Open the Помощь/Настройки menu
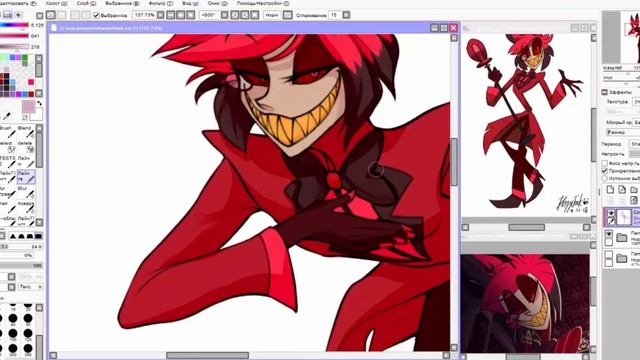The image size is (640, 360). pyautogui.click(x=263, y=3)
